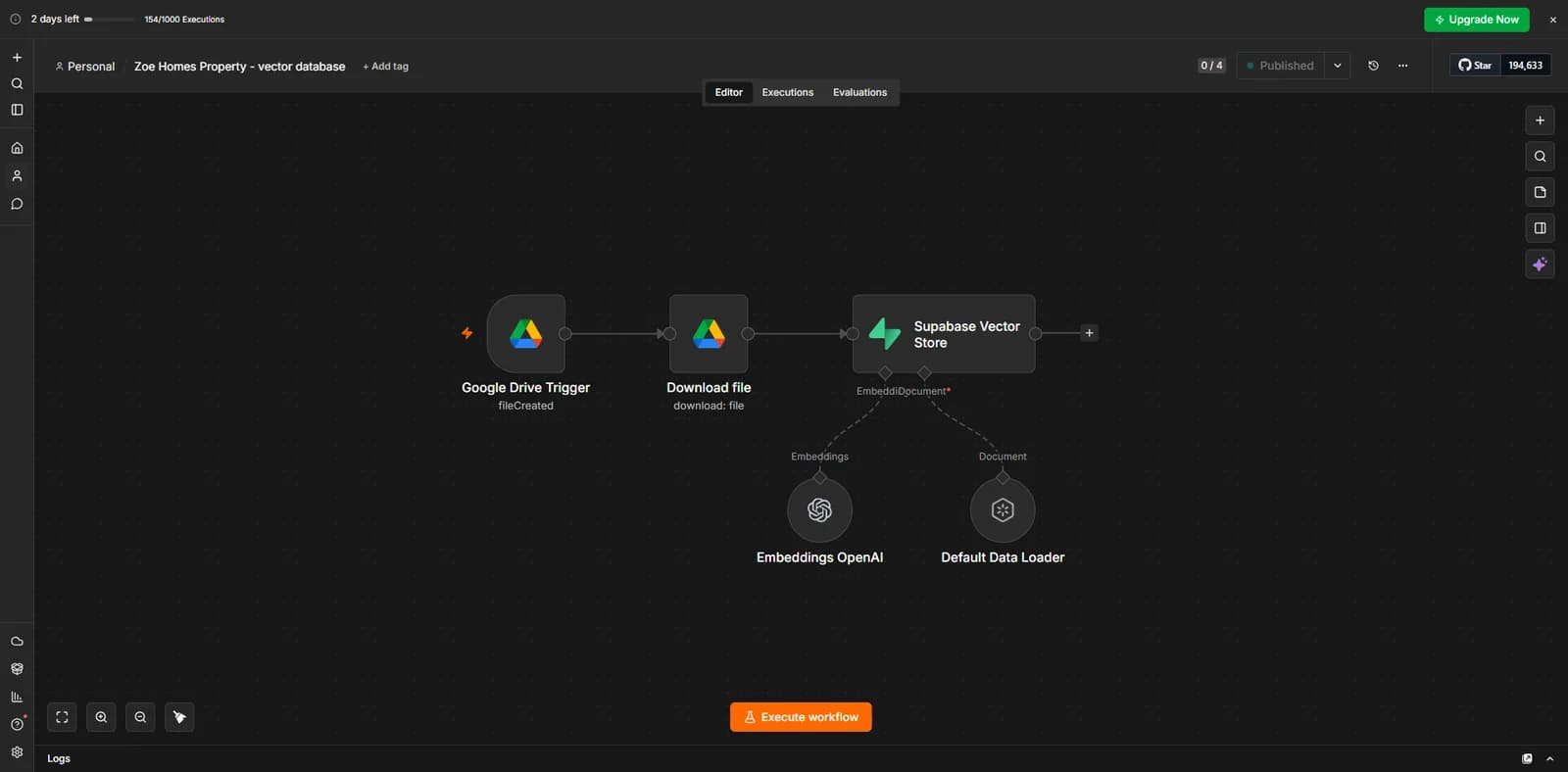Viewport: 1568px width, 772px height.
Task: Expand the Logs panel chevron
Action: (1549, 758)
